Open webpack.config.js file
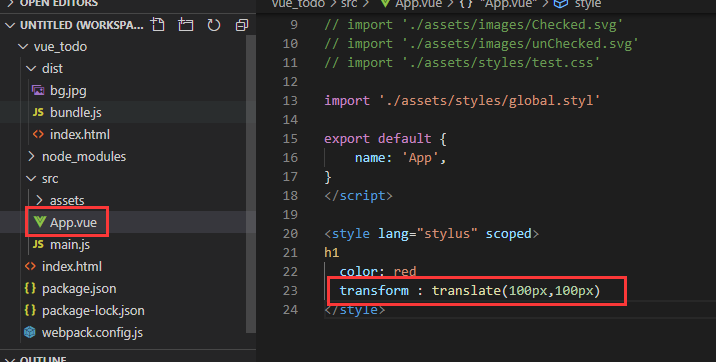Image resolution: width=716 pixels, height=362 pixels. tap(92, 332)
